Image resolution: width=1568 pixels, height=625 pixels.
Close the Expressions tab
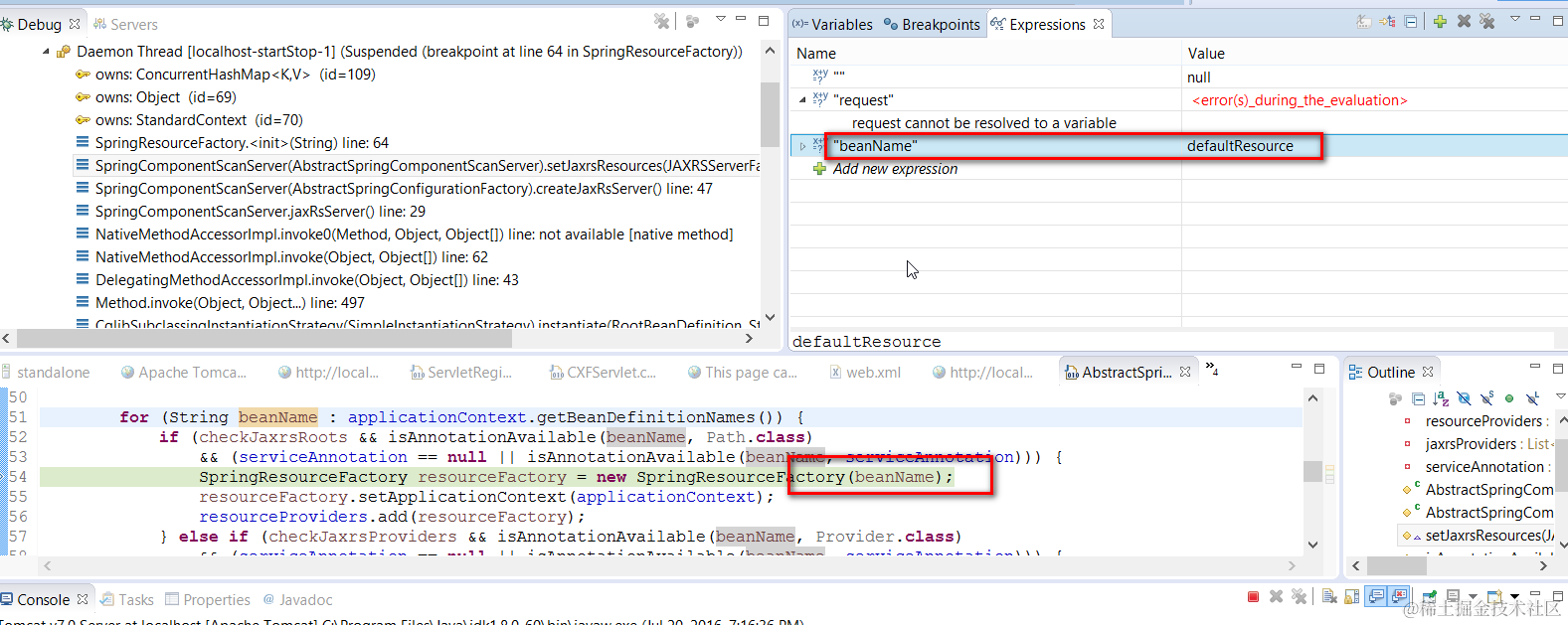click(x=1099, y=24)
